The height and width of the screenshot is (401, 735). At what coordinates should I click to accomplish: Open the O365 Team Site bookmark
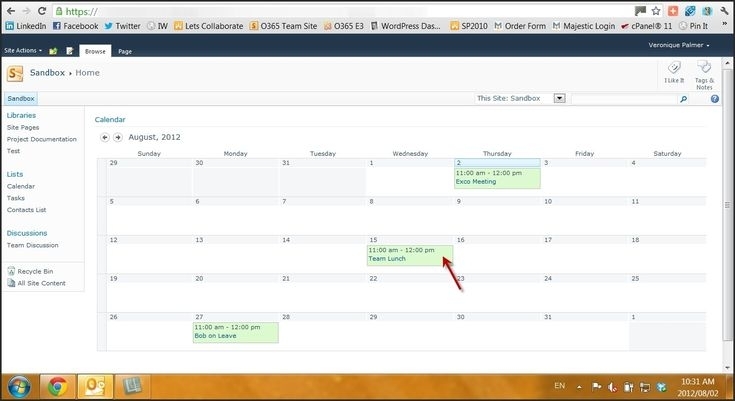283,26
